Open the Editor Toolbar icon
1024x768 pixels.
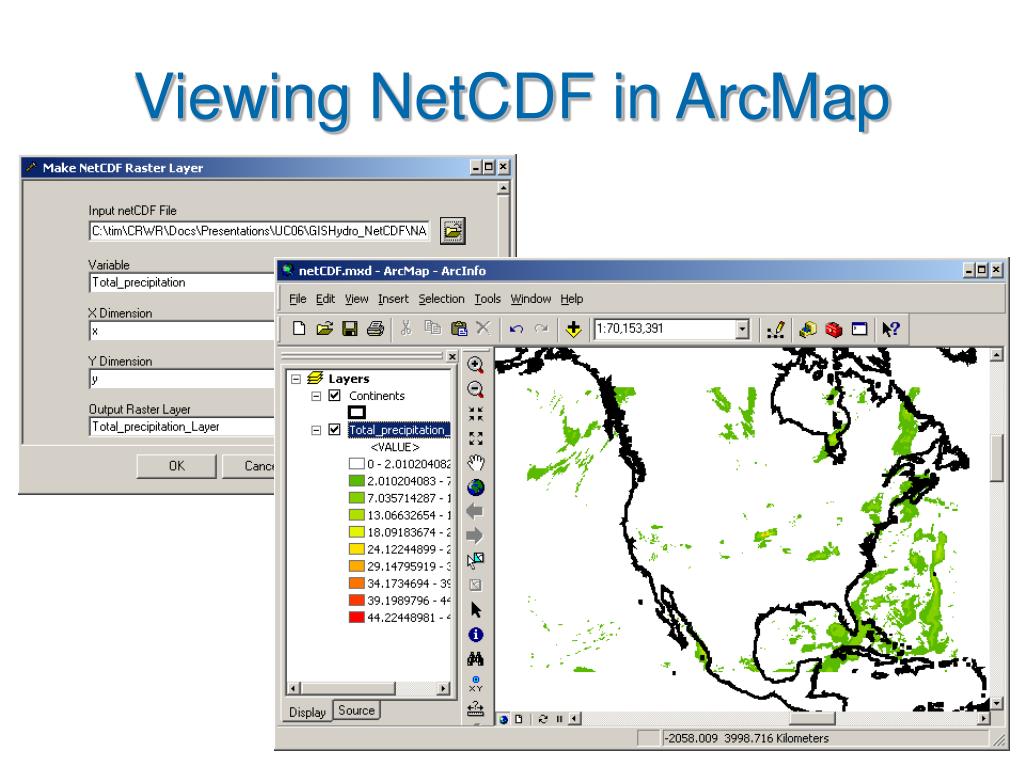pyautogui.click(x=776, y=330)
